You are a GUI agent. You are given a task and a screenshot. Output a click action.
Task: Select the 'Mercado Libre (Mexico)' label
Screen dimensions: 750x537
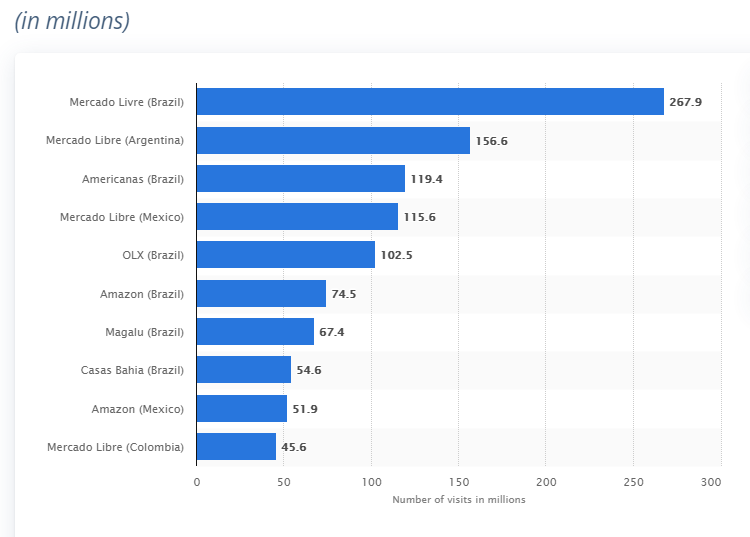(x=122, y=217)
